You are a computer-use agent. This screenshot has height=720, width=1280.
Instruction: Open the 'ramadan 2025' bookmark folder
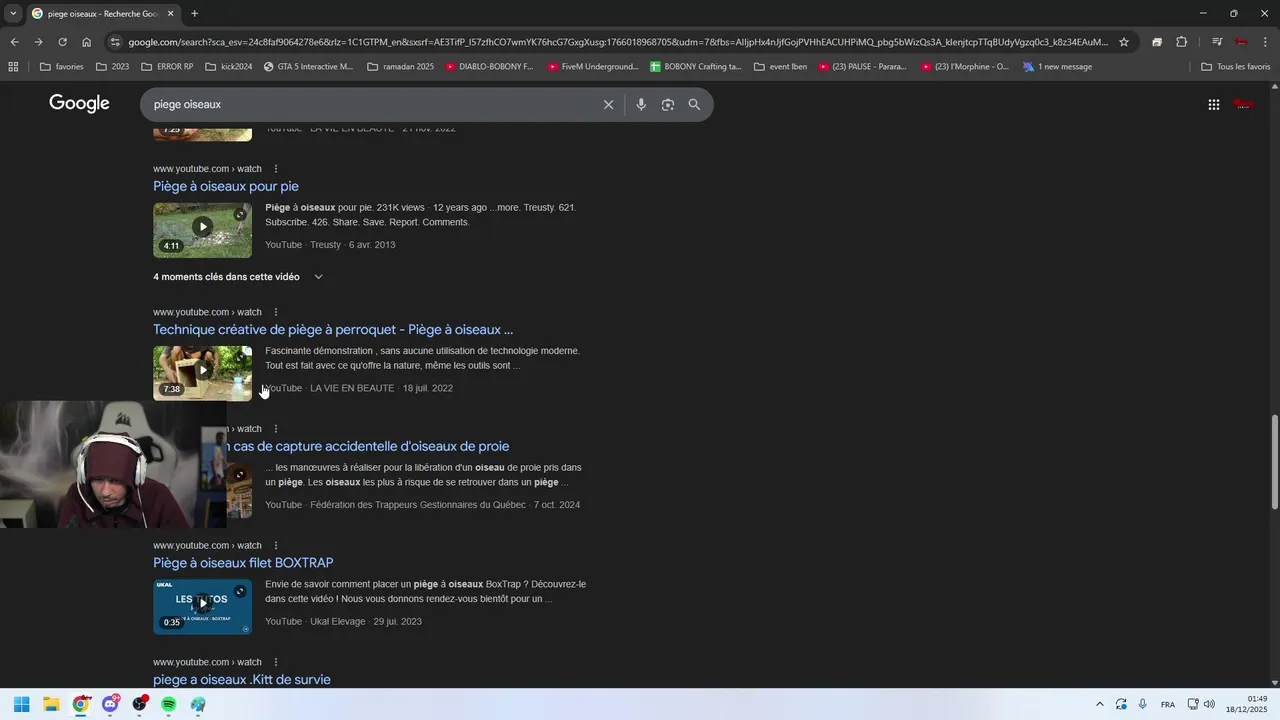[x=400, y=67]
